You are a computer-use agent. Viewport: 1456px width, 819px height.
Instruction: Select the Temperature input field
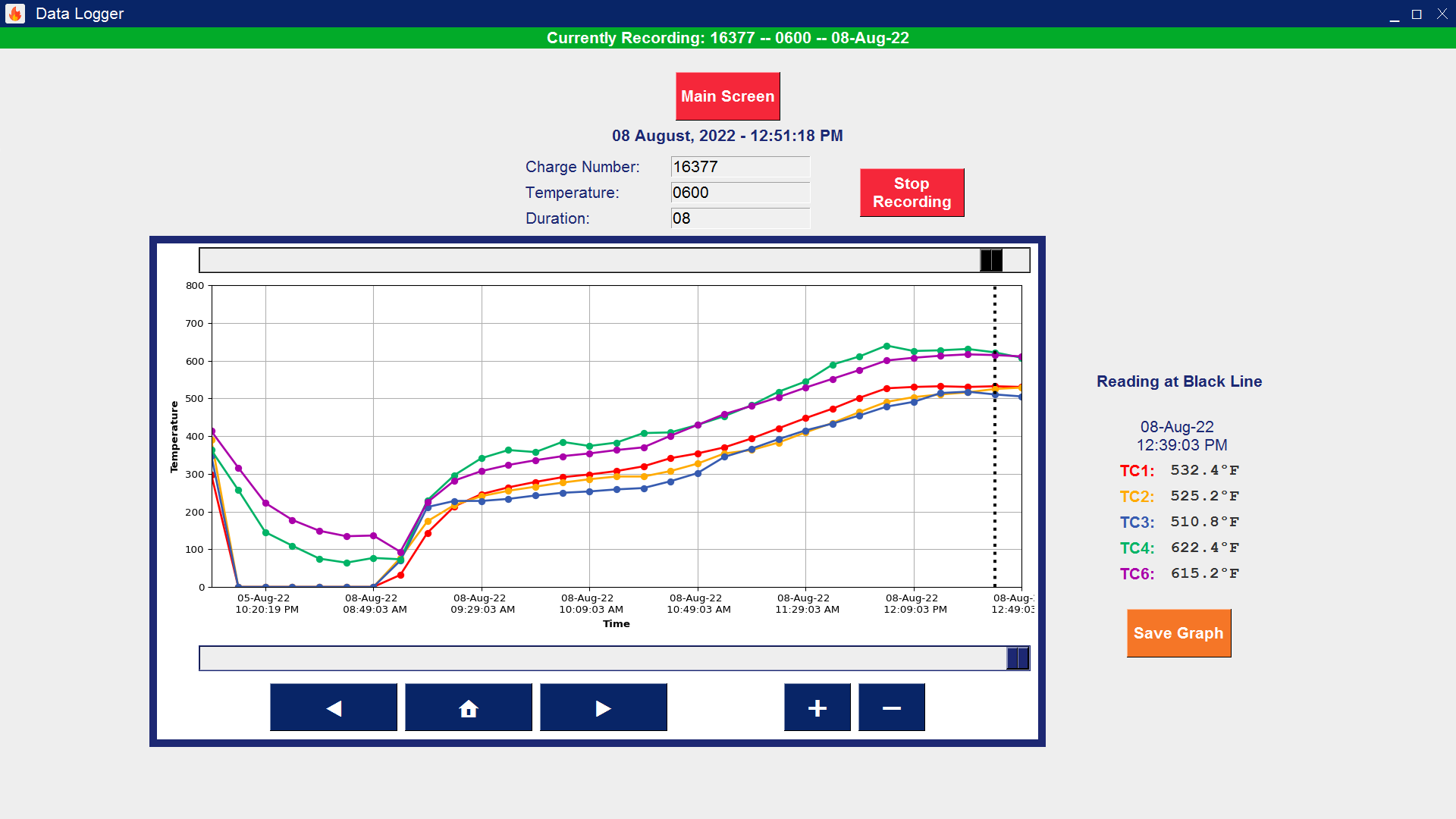(x=739, y=193)
